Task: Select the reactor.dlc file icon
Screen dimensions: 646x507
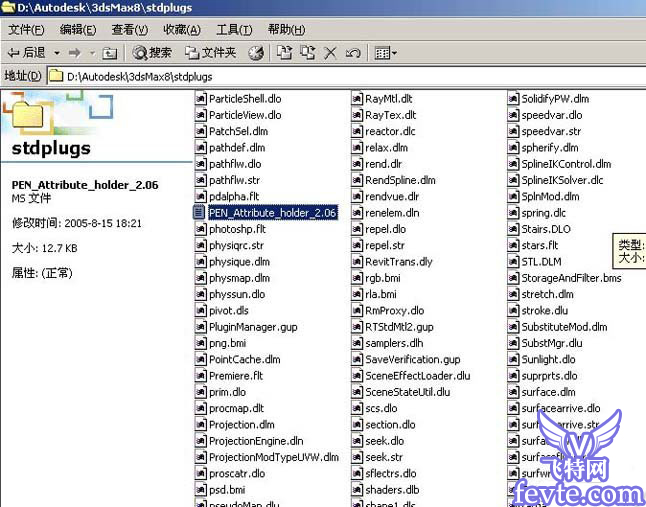Action: click(357, 131)
